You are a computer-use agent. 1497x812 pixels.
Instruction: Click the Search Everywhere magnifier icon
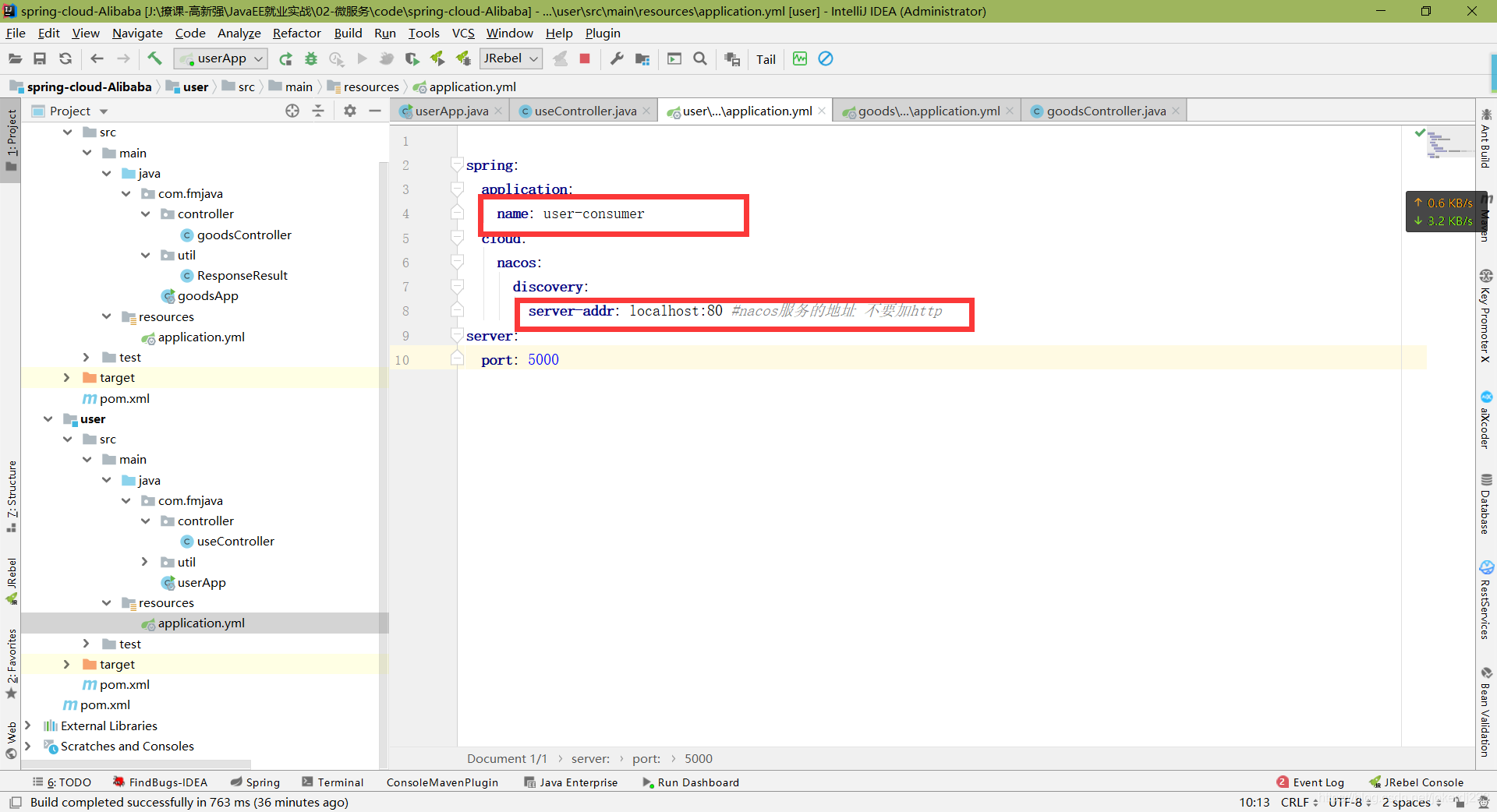700,58
